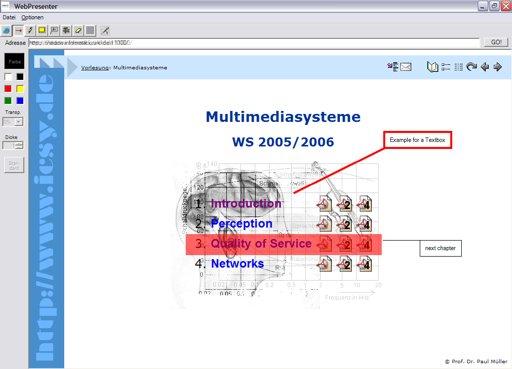Click the 'Example for a Textbox' annotation

[418, 140]
